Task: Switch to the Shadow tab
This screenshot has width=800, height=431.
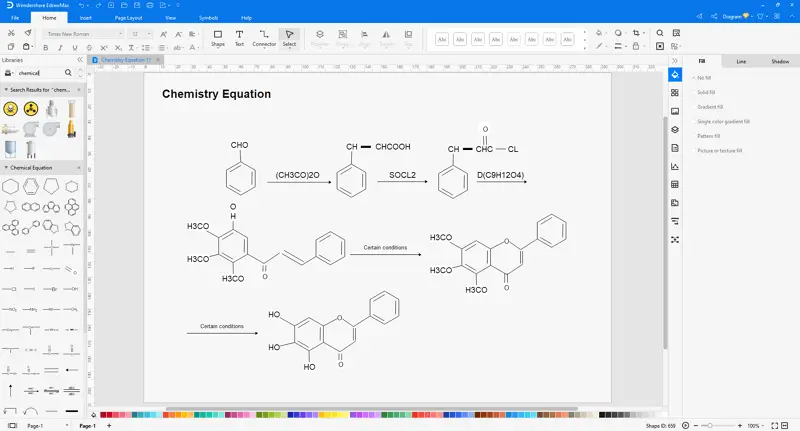Action: coord(779,62)
